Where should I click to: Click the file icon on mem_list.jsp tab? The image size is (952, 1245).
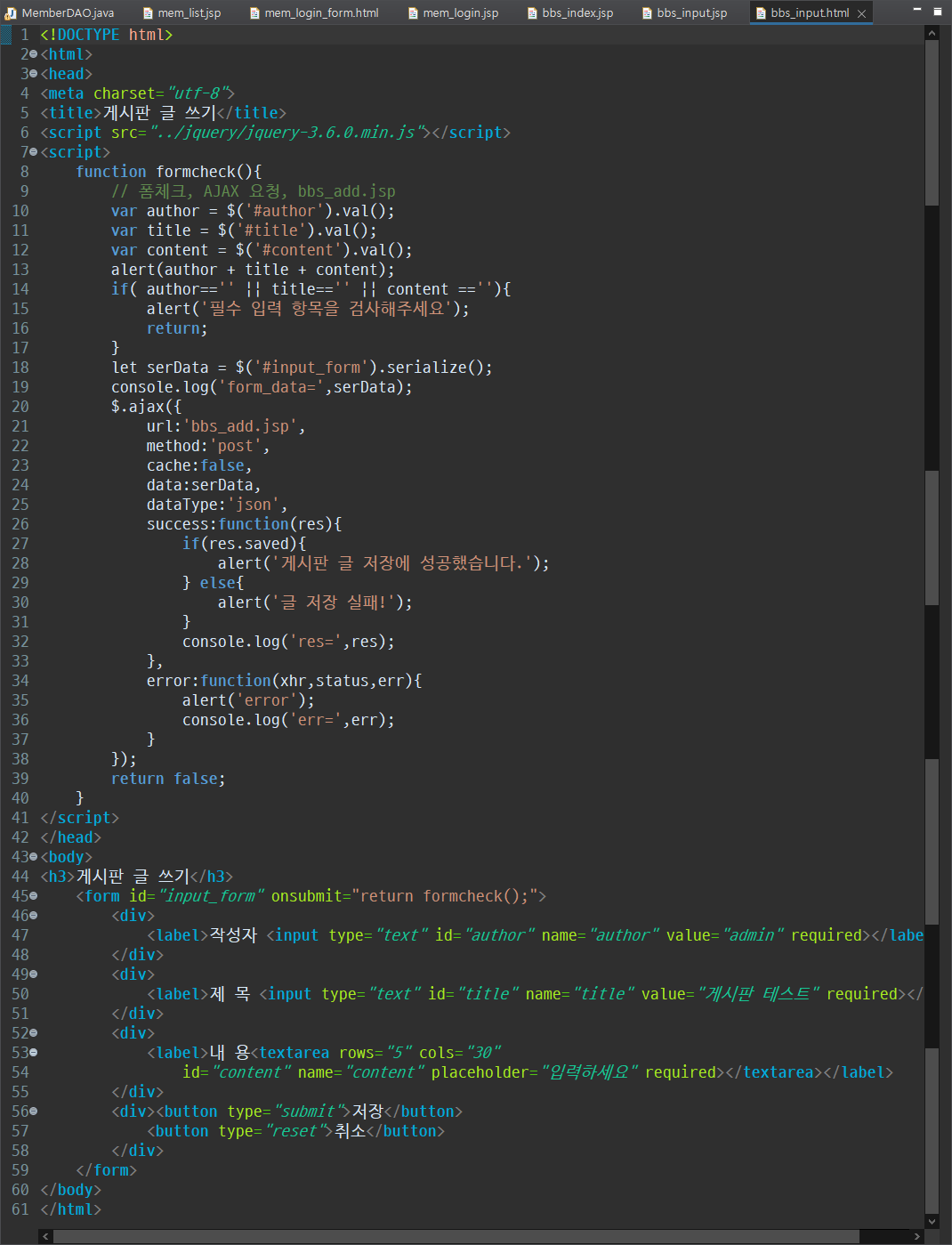tap(148, 13)
